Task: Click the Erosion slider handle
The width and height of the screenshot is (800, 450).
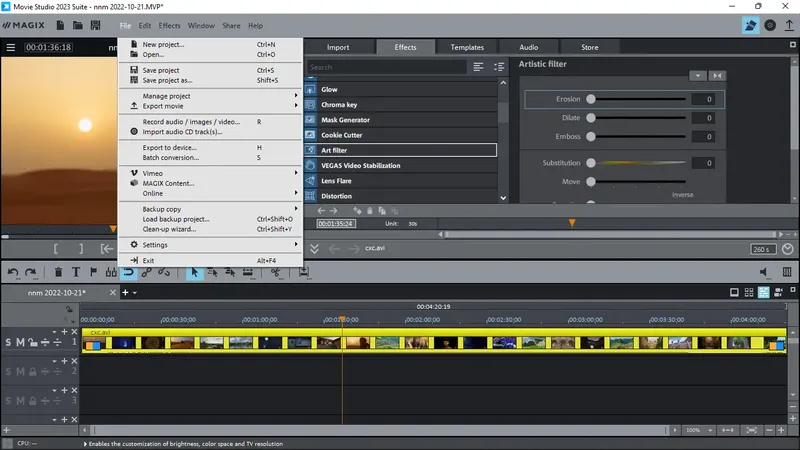Action: (591, 99)
